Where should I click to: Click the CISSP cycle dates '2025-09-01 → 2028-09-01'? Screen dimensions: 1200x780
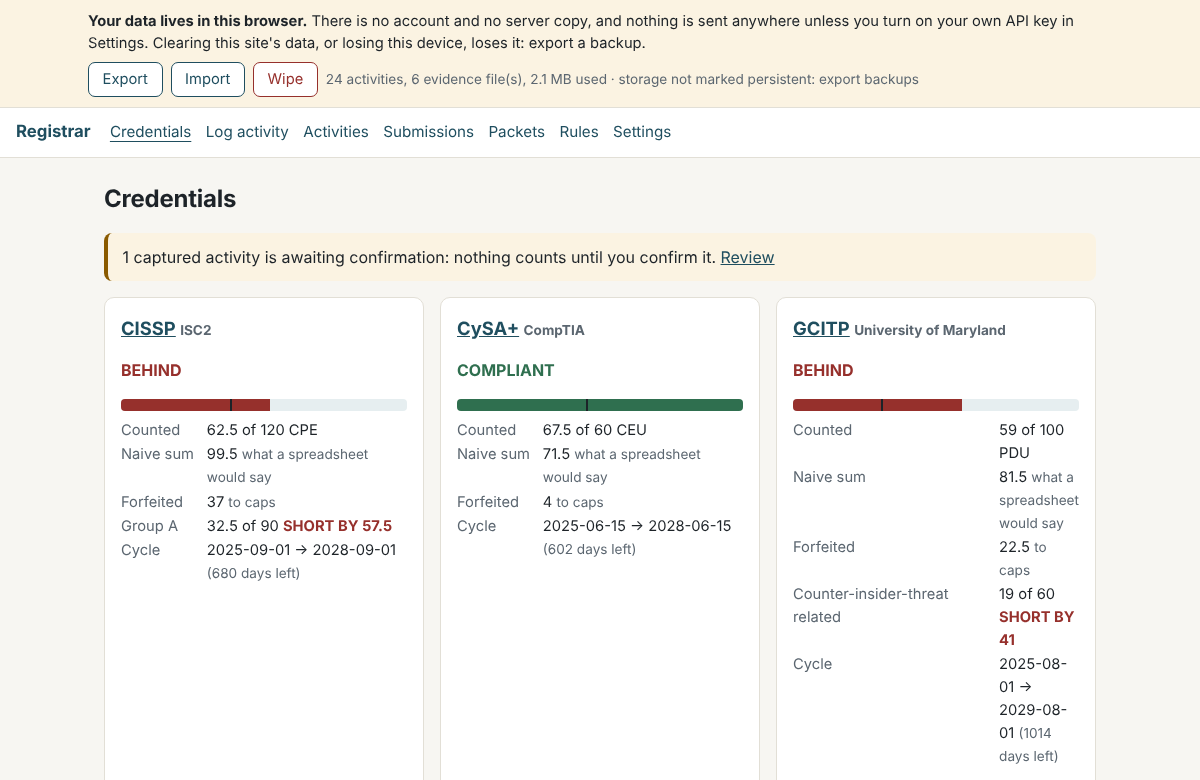[x=302, y=550]
